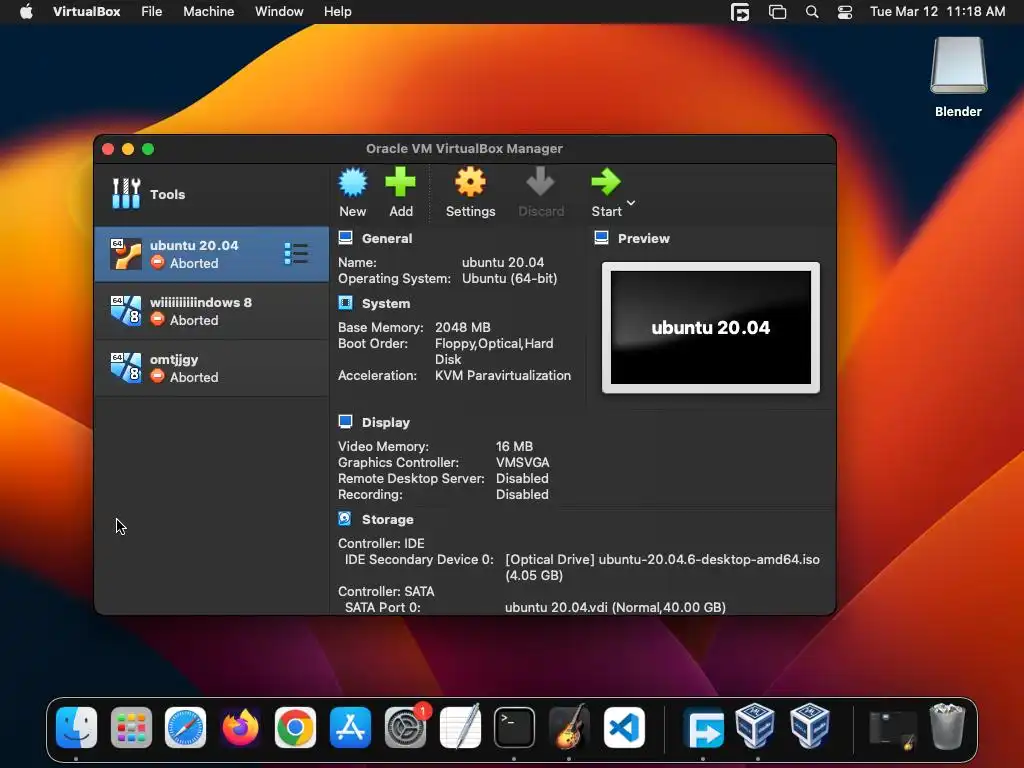
Task: Open the Trash in the dock
Action: click(x=947, y=726)
